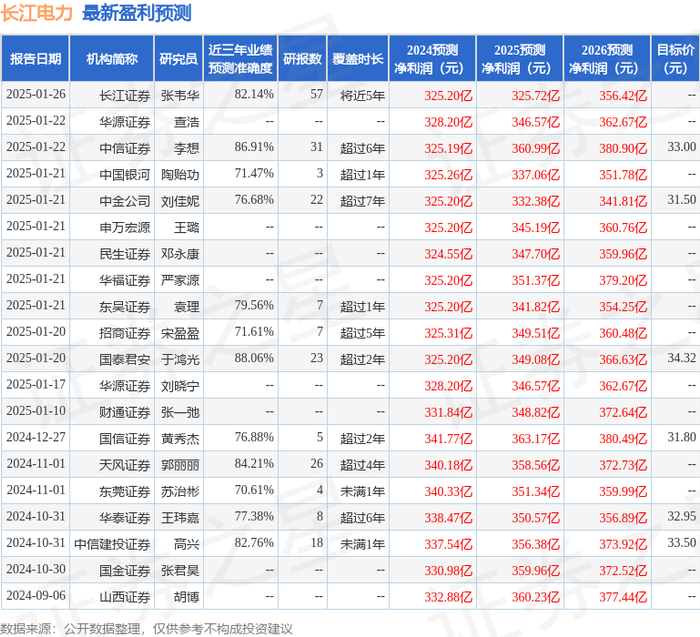
Task: Click the 数据来源 footer note
Action: [146, 629]
